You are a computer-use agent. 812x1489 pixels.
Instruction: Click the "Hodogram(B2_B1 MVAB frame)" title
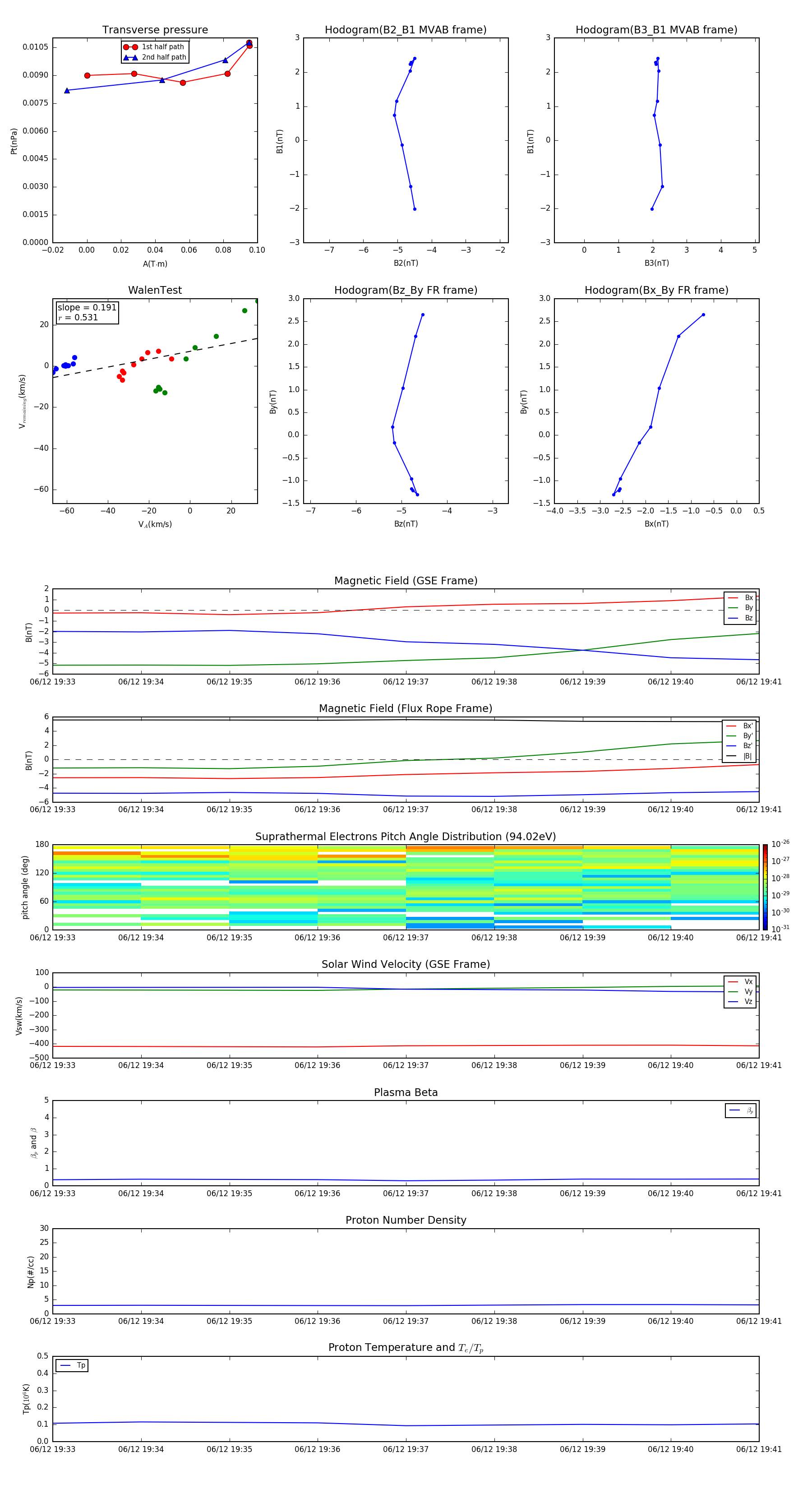point(406,30)
